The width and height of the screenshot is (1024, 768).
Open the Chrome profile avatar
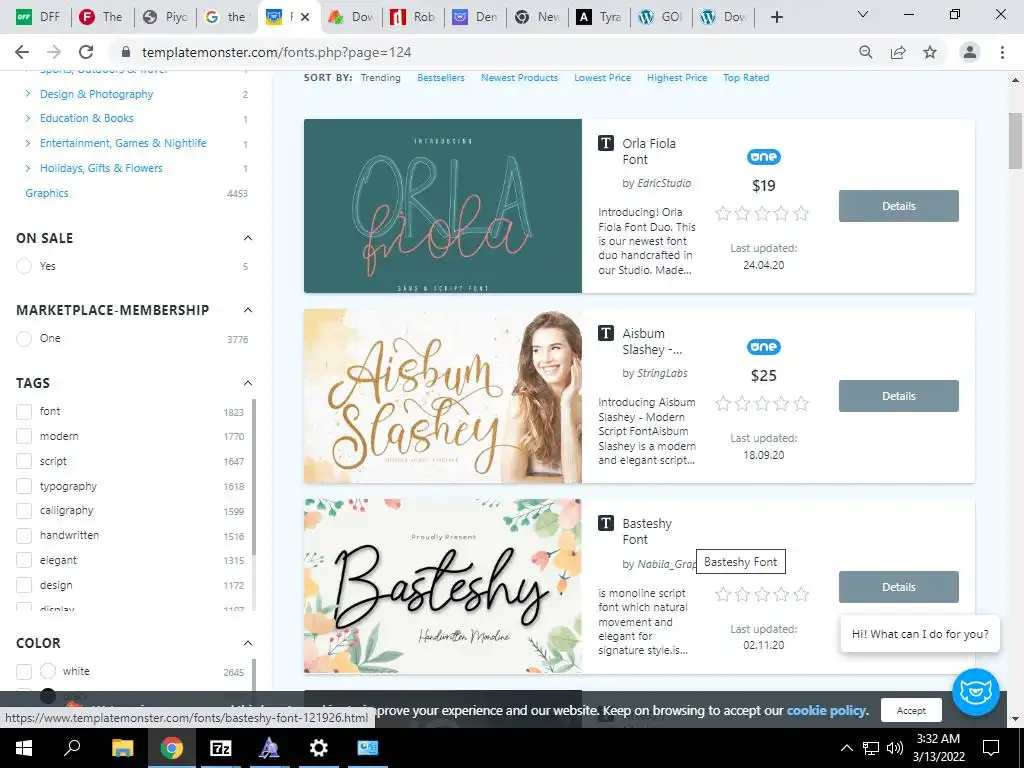tap(970, 52)
